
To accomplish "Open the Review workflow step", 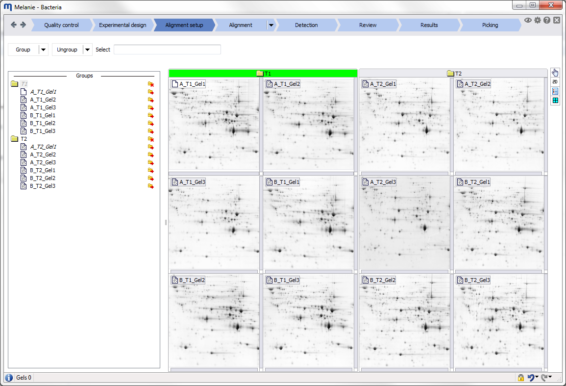I will (367, 25).
